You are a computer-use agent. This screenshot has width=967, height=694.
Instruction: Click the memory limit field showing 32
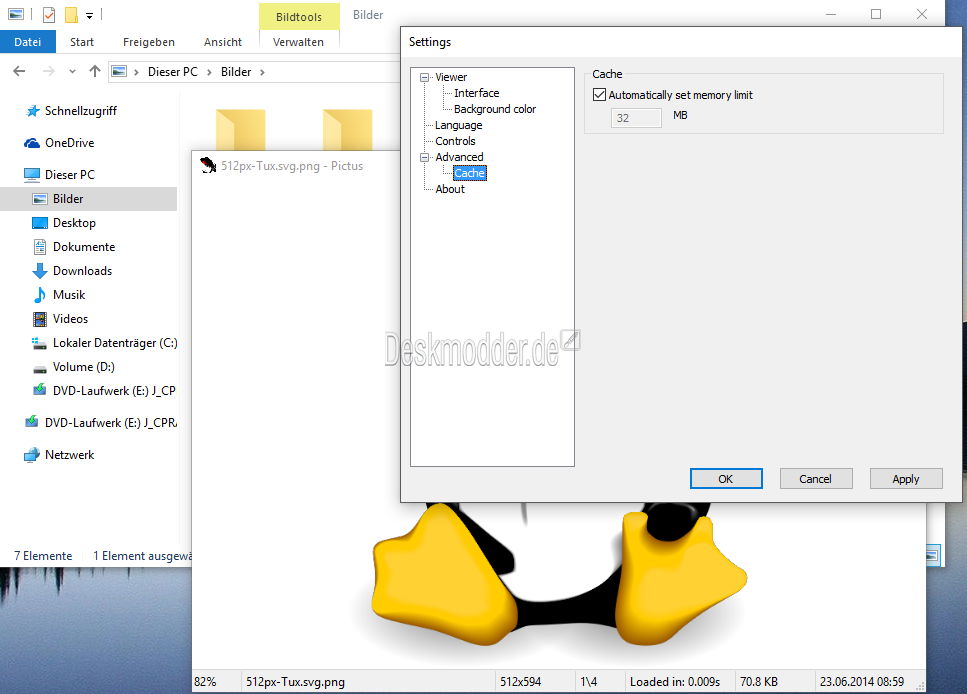636,118
